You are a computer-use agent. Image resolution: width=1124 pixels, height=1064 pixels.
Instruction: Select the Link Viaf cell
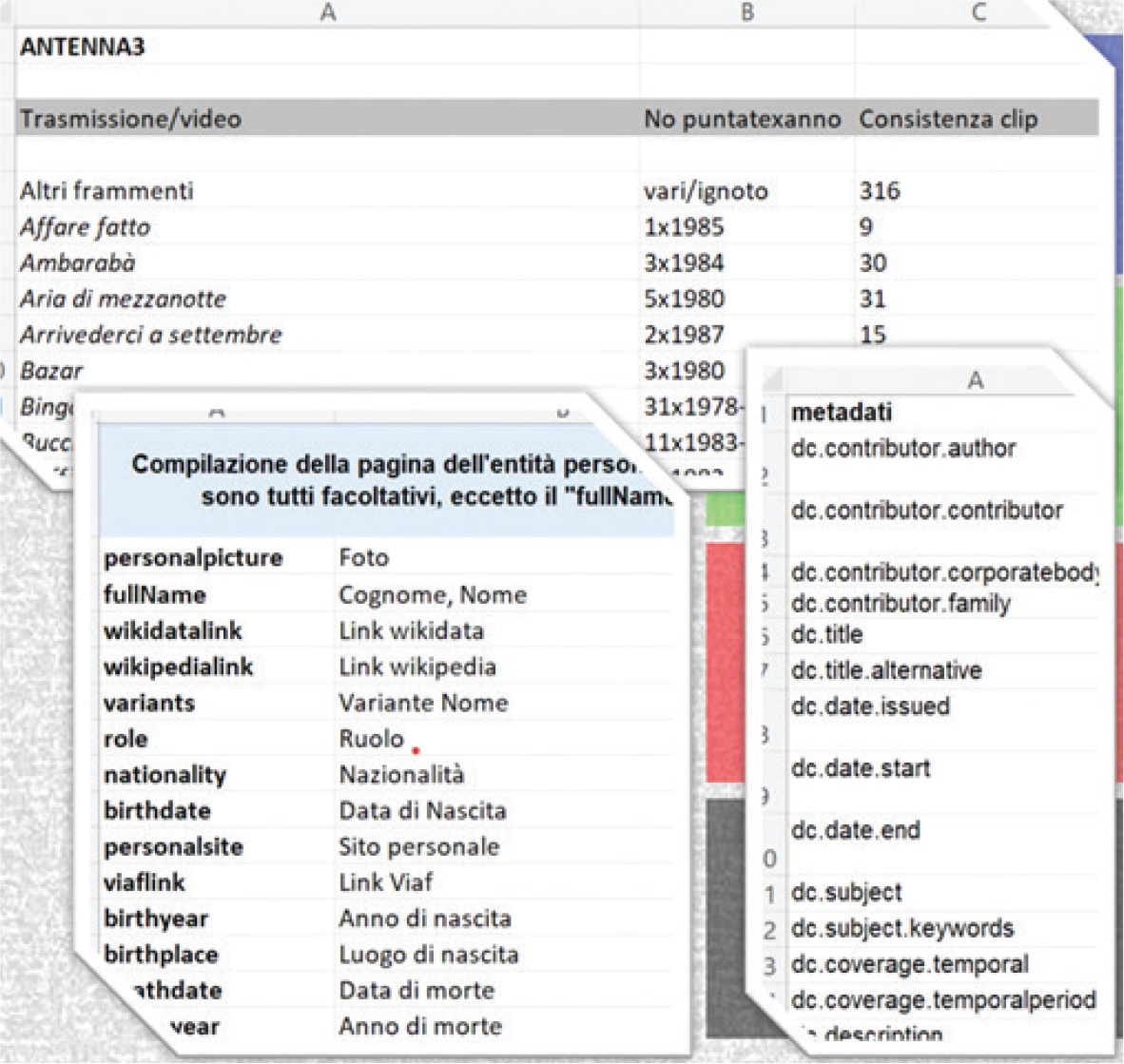(504, 881)
